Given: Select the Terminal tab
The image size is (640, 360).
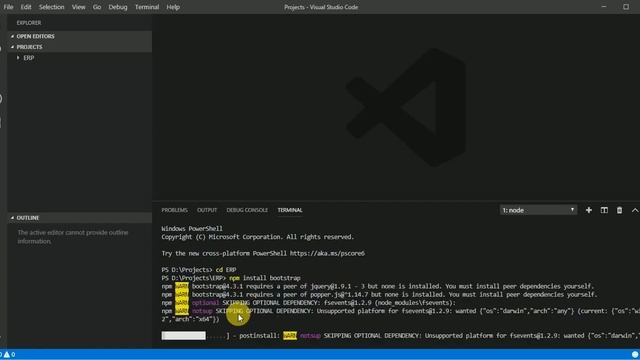Looking at the screenshot, I should tap(290, 210).
